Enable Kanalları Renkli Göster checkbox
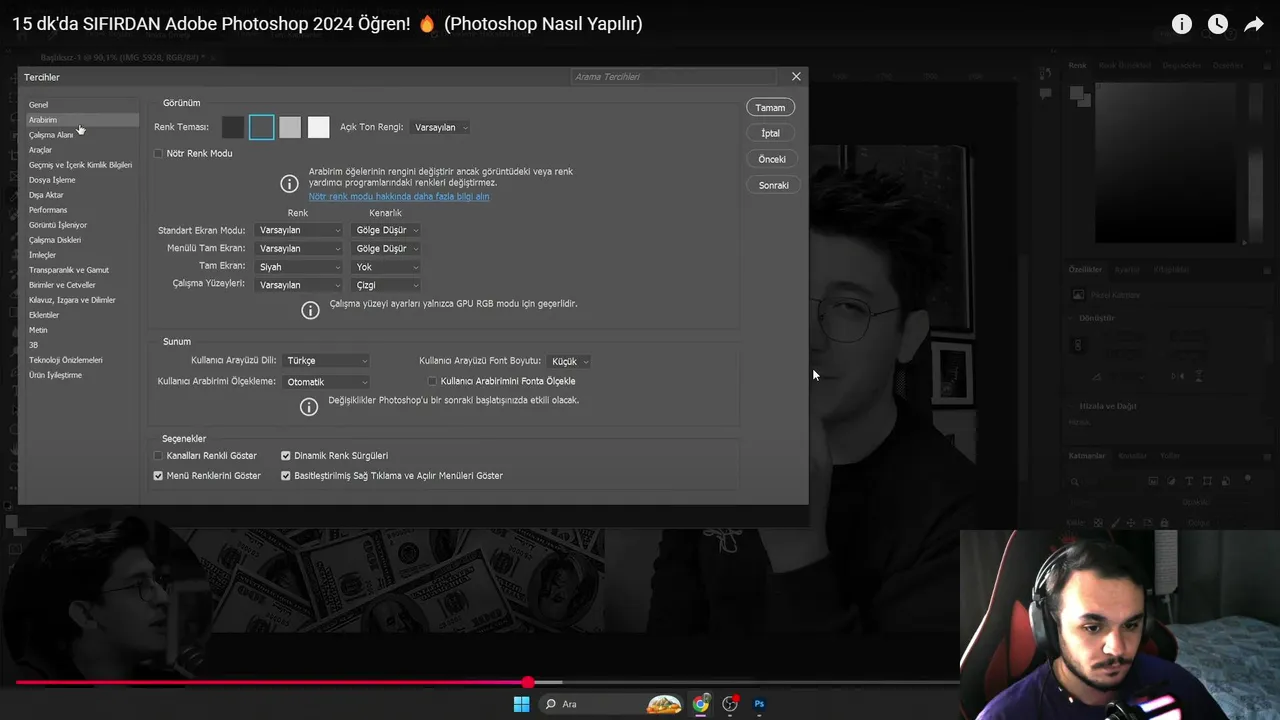Image resolution: width=1280 pixels, height=720 pixels. [x=158, y=456]
